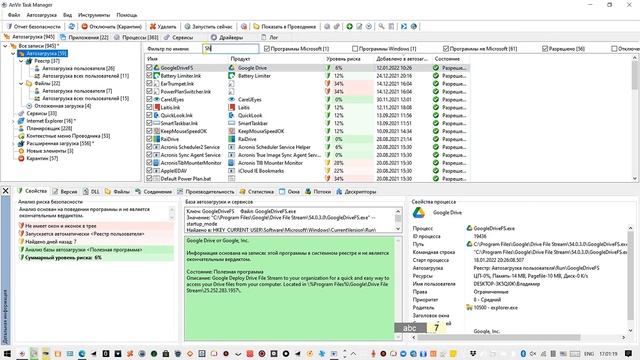Viewport: 640px width, 360px height.
Task: Collapse the Файлы [22] tree node
Action: pyautogui.click(x=21, y=83)
